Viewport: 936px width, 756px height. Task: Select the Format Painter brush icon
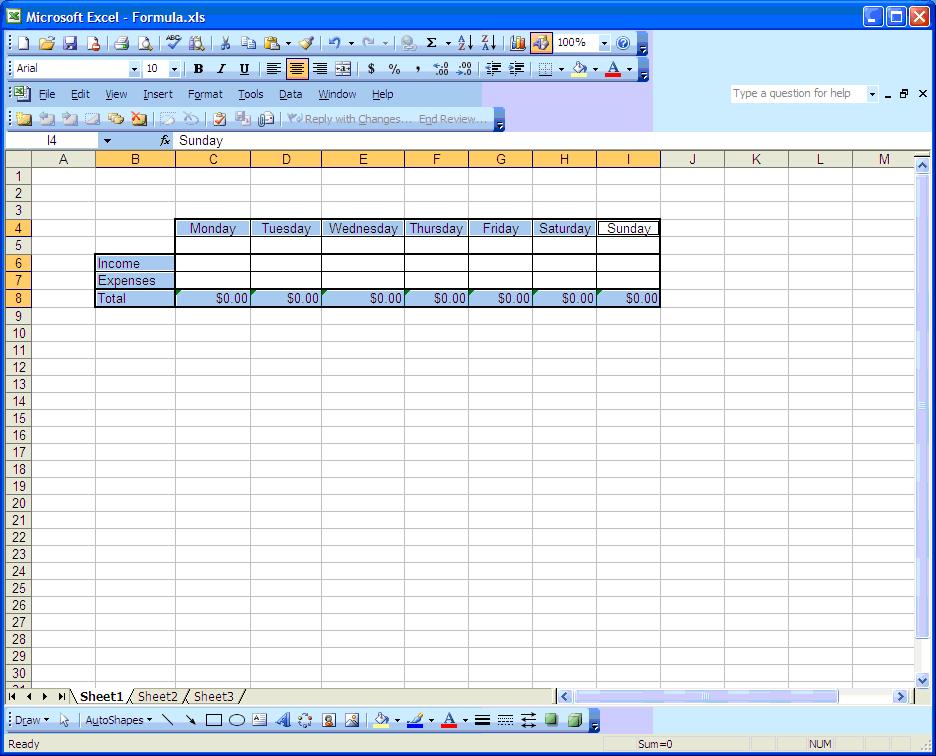point(306,43)
